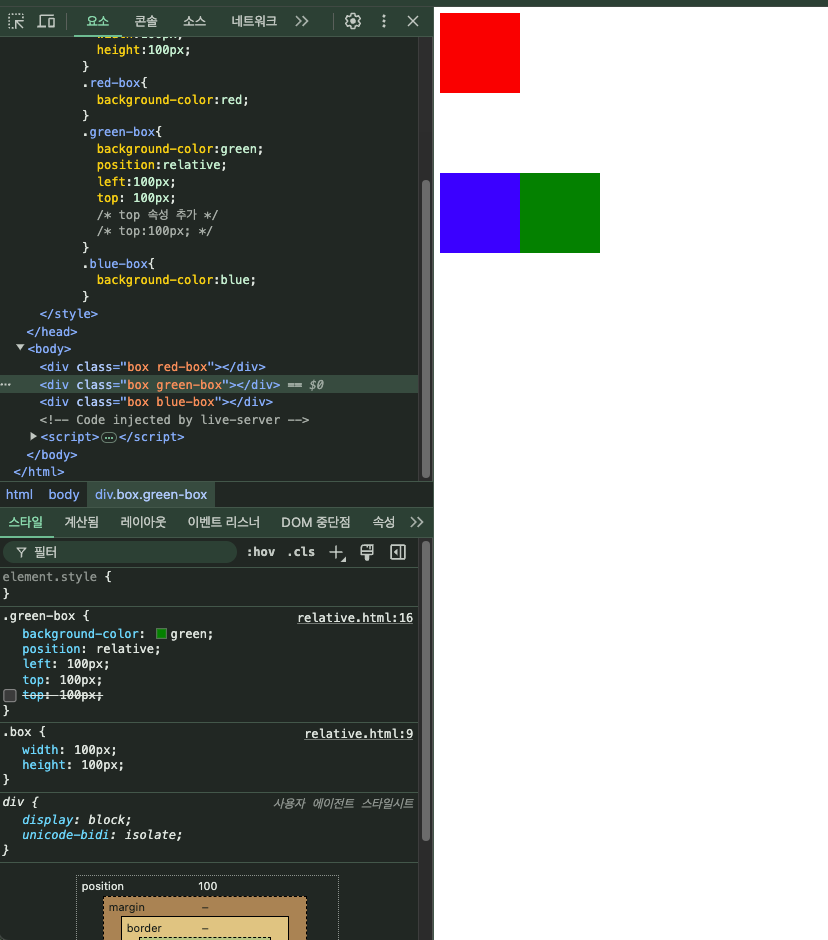The width and height of the screenshot is (828, 940).
Task: Toggle the :hov element state panel
Action: (x=261, y=552)
